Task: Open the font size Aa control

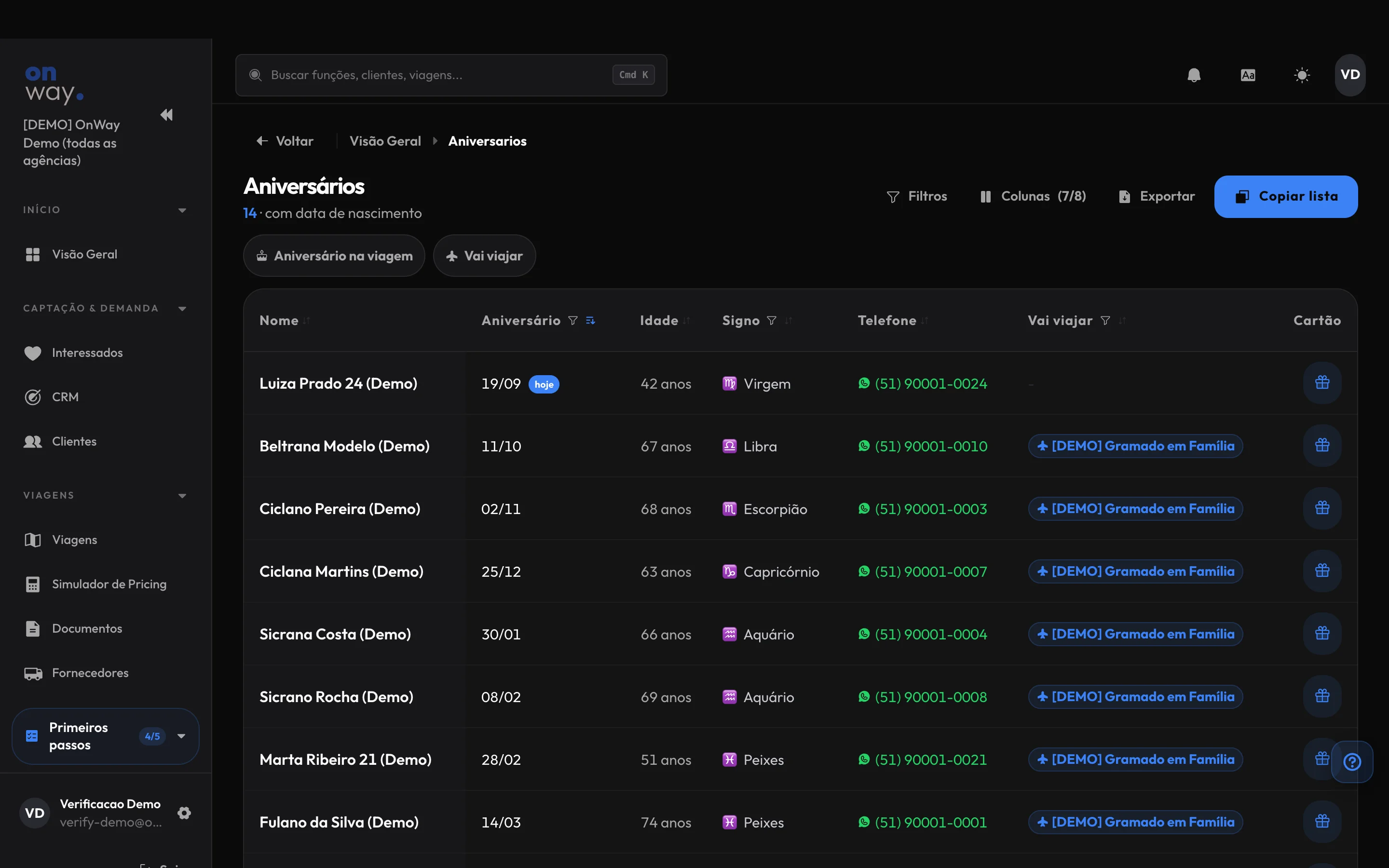Action: 1248,75
